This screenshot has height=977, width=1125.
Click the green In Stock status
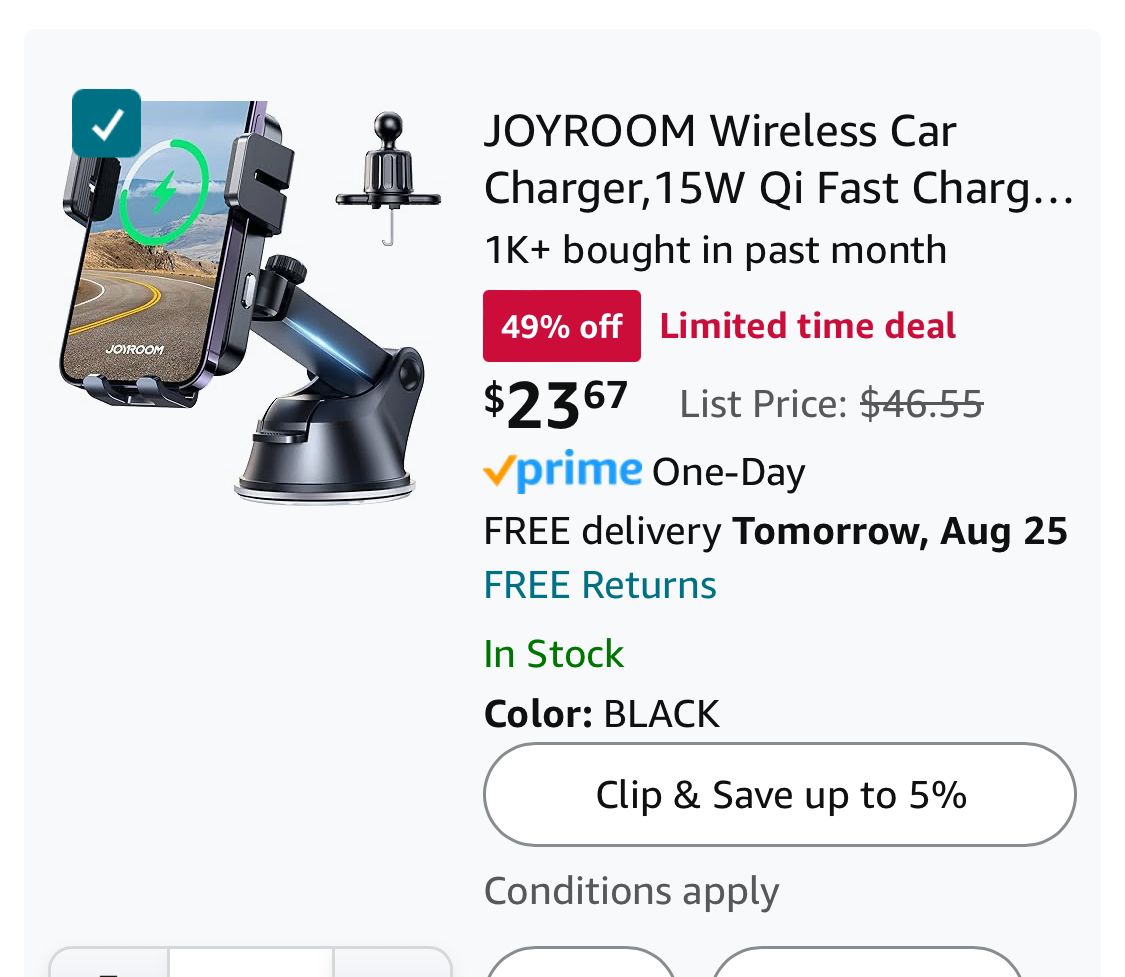(x=553, y=654)
